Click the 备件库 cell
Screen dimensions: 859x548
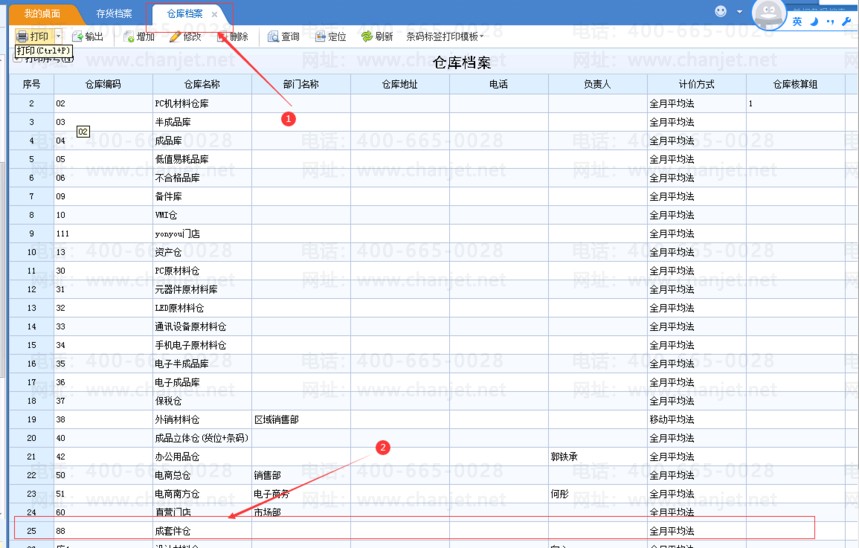(x=202, y=197)
